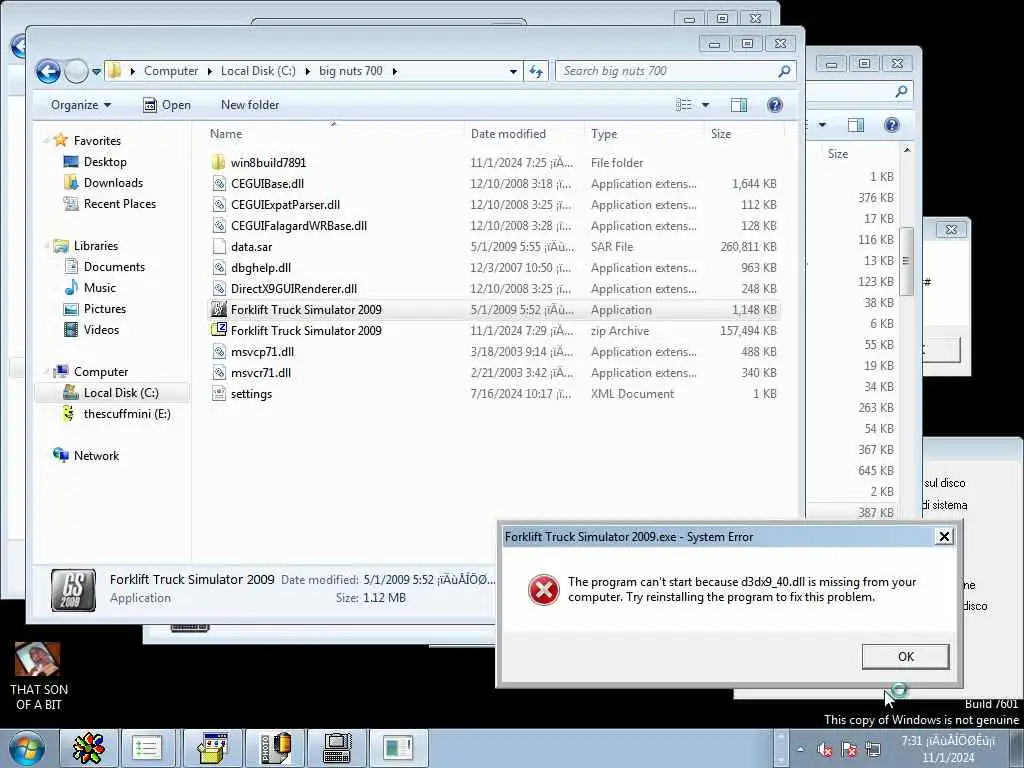Close the System Error dialog with X

(x=944, y=537)
